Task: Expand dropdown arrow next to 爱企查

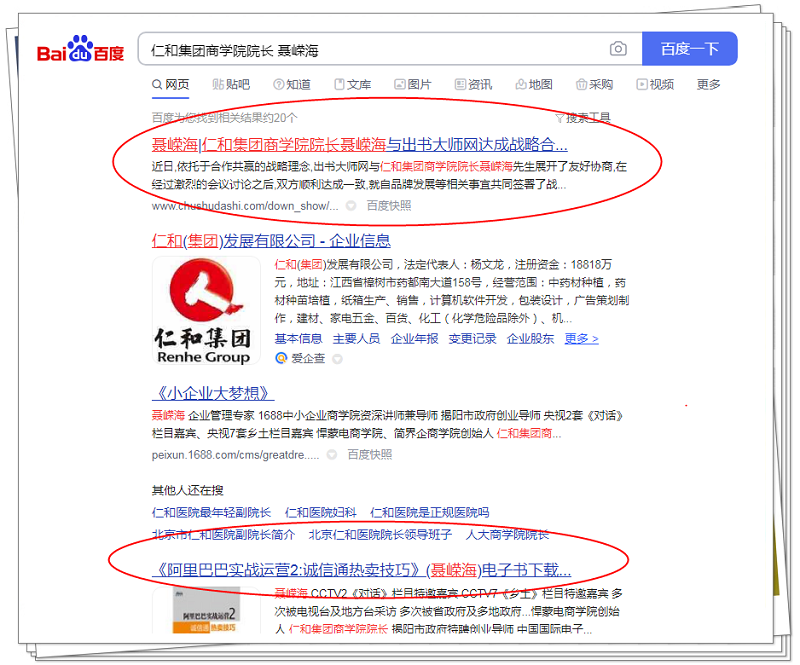Action: (x=338, y=358)
